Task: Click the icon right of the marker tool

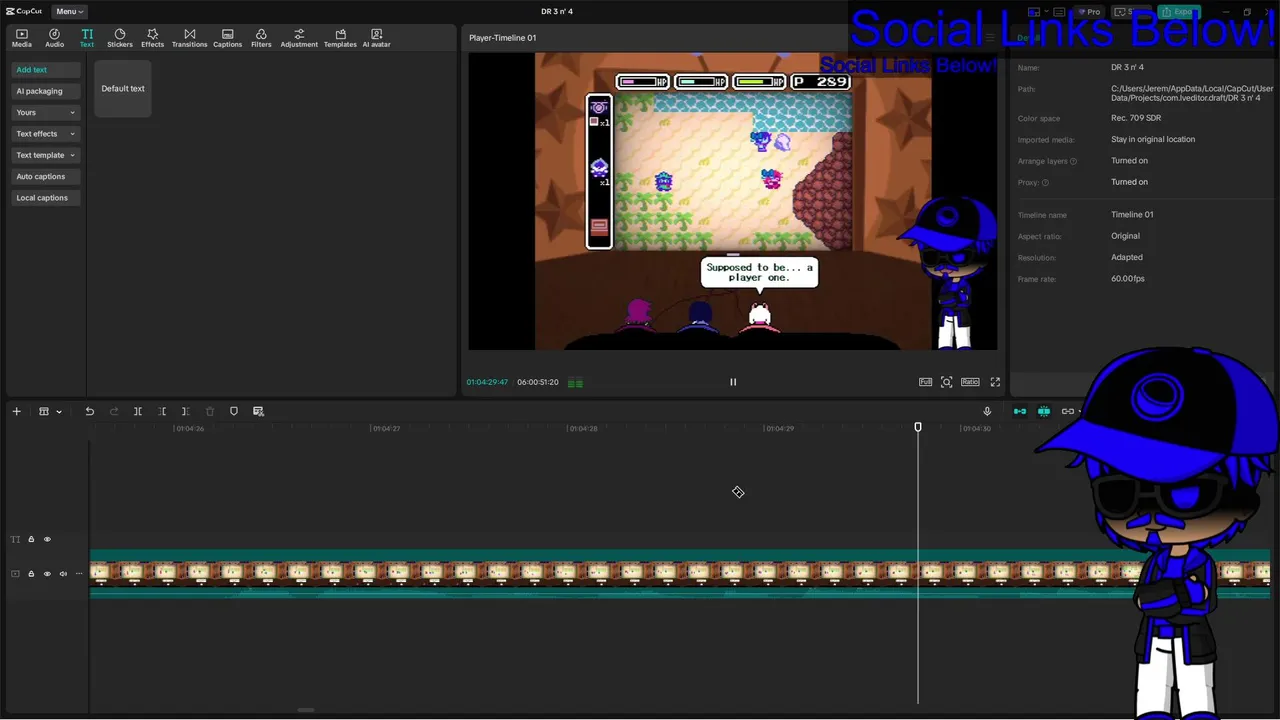Action: coord(258,411)
